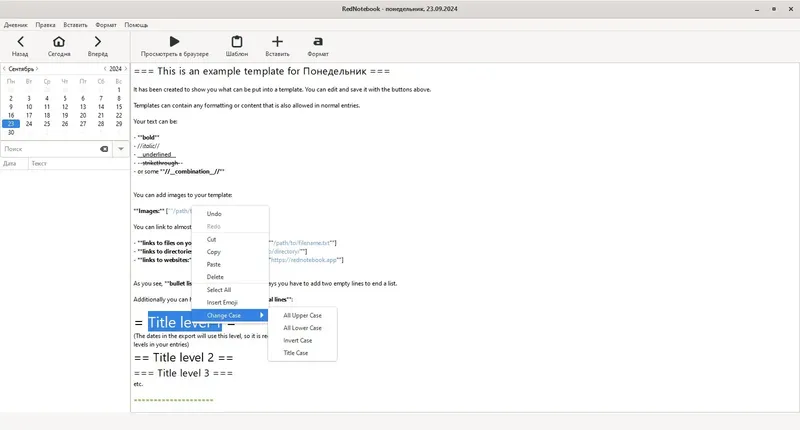Click the Title level 3 heading

[x=183, y=373]
